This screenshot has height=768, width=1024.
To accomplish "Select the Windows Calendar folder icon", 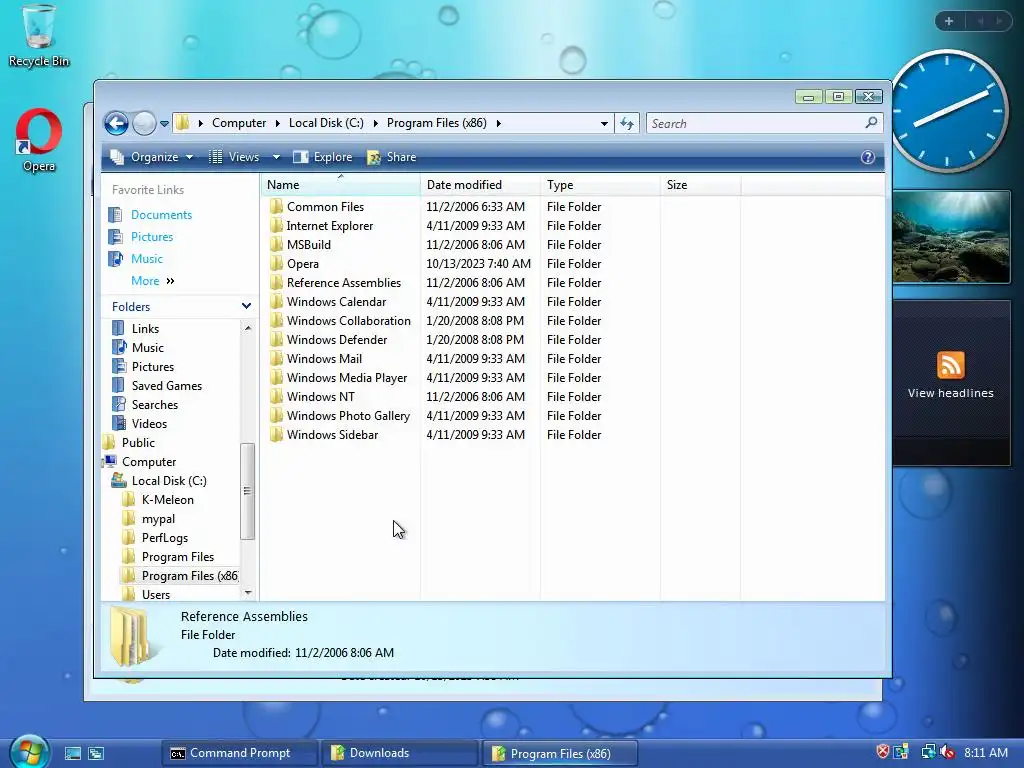I will (x=276, y=302).
